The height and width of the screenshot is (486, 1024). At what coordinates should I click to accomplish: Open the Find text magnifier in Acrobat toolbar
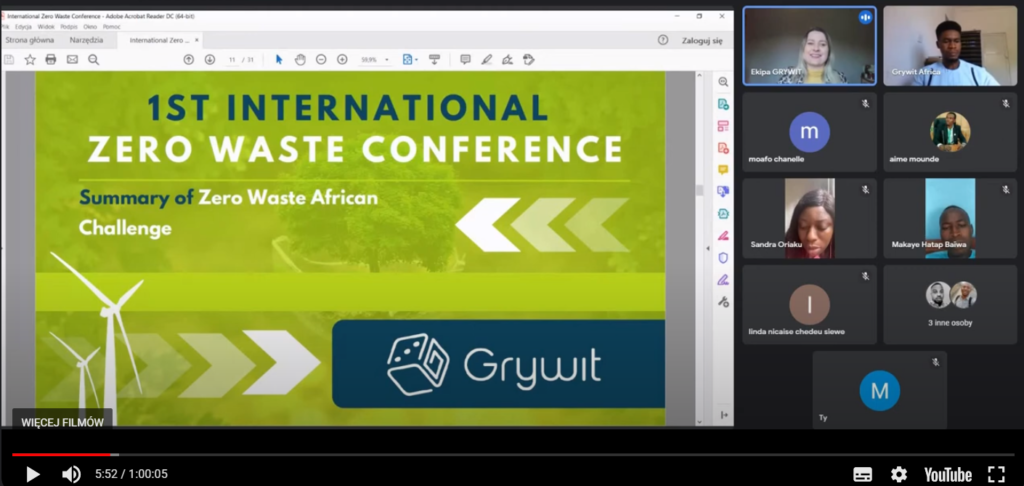click(93, 59)
